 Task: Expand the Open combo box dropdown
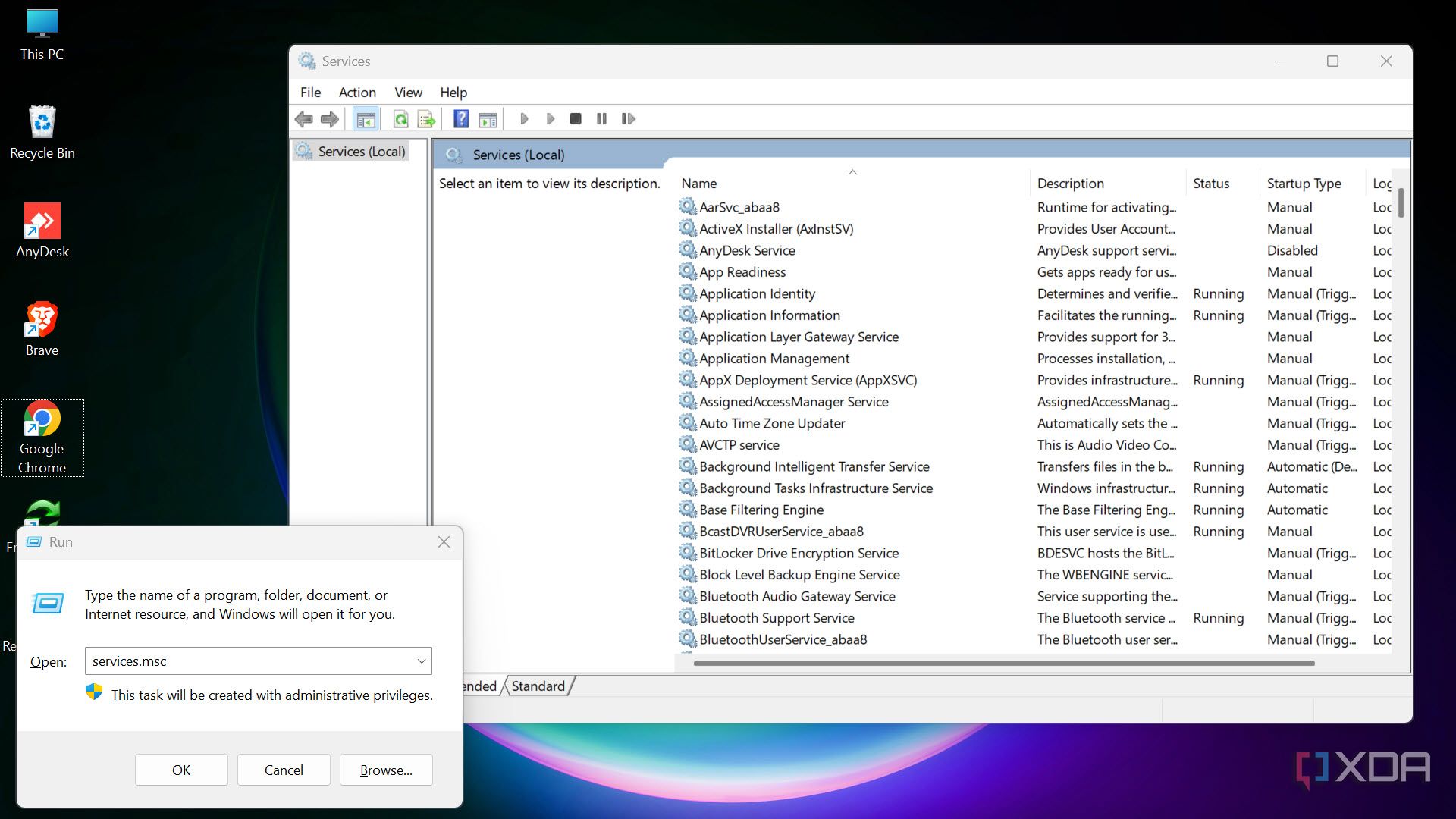pyautogui.click(x=422, y=661)
